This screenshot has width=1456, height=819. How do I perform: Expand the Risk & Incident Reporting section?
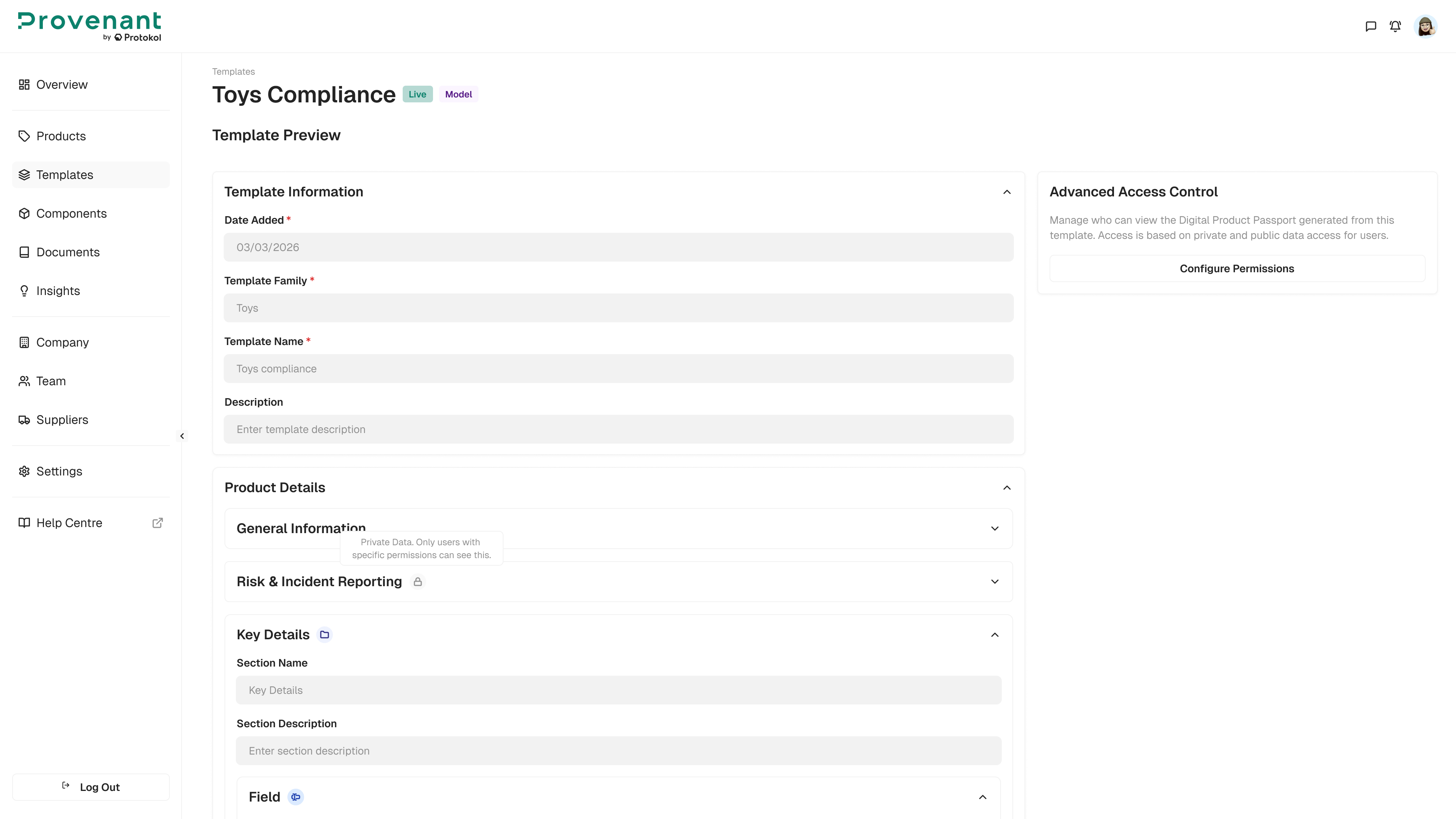(995, 582)
